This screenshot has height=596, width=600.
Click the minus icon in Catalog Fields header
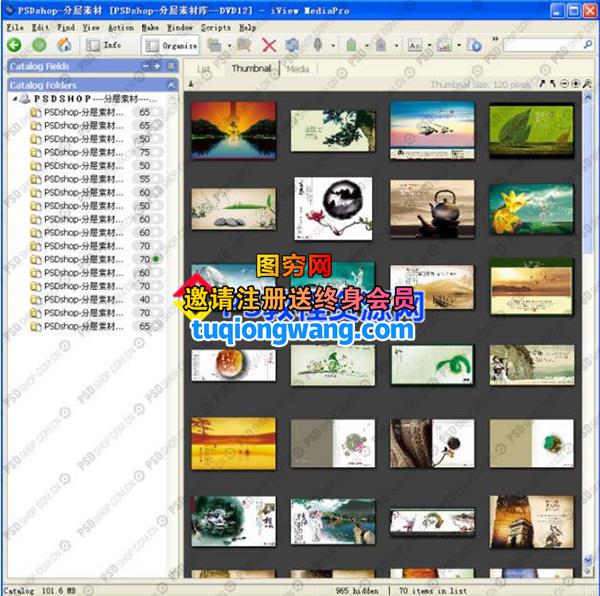tap(145, 66)
